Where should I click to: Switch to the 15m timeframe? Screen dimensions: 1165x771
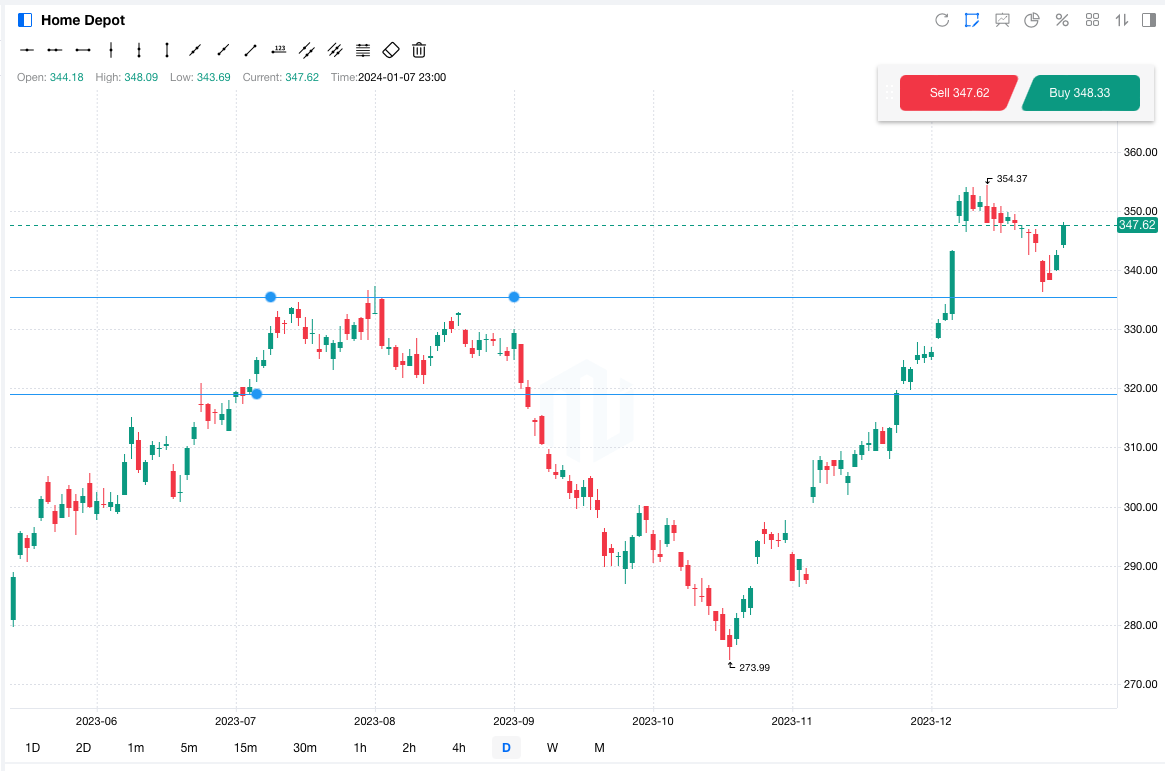click(245, 748)
